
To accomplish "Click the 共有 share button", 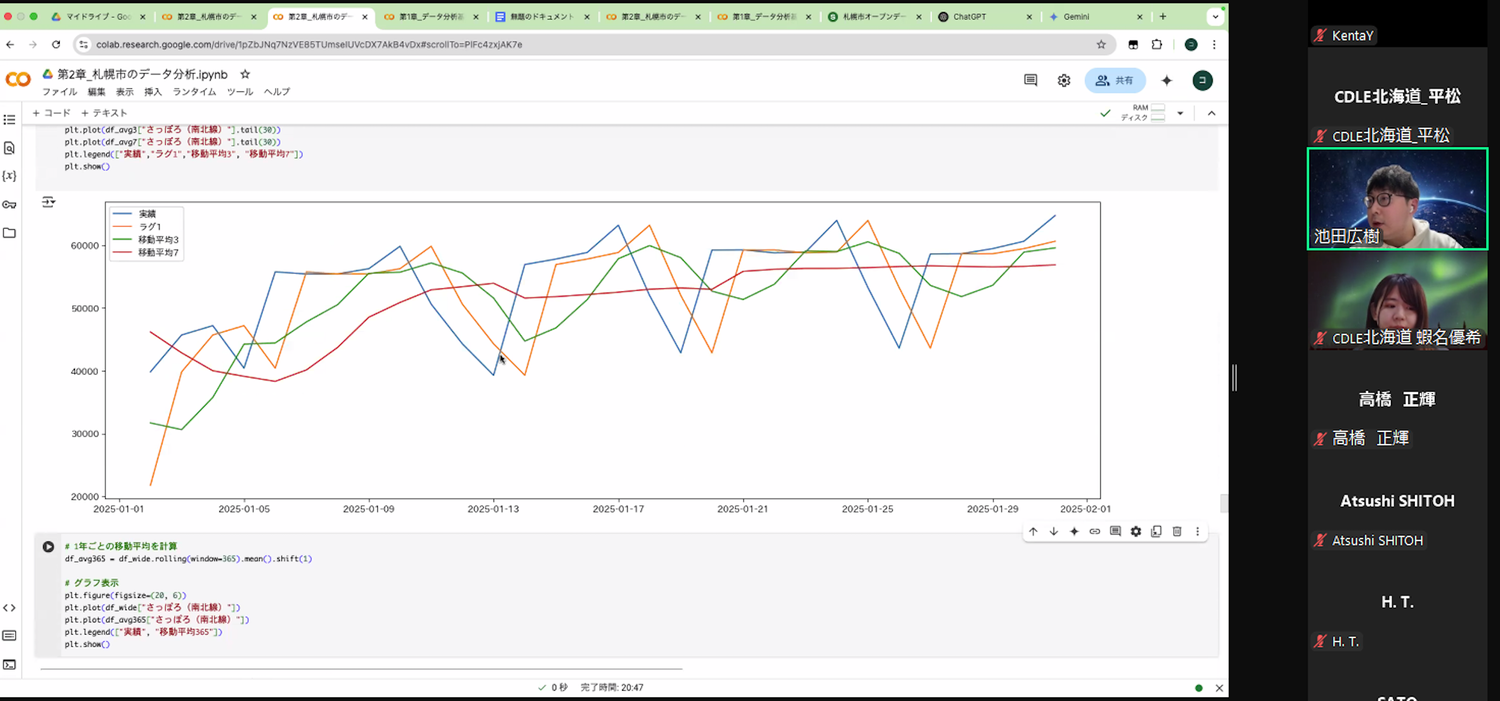I will coord(1115,81).
